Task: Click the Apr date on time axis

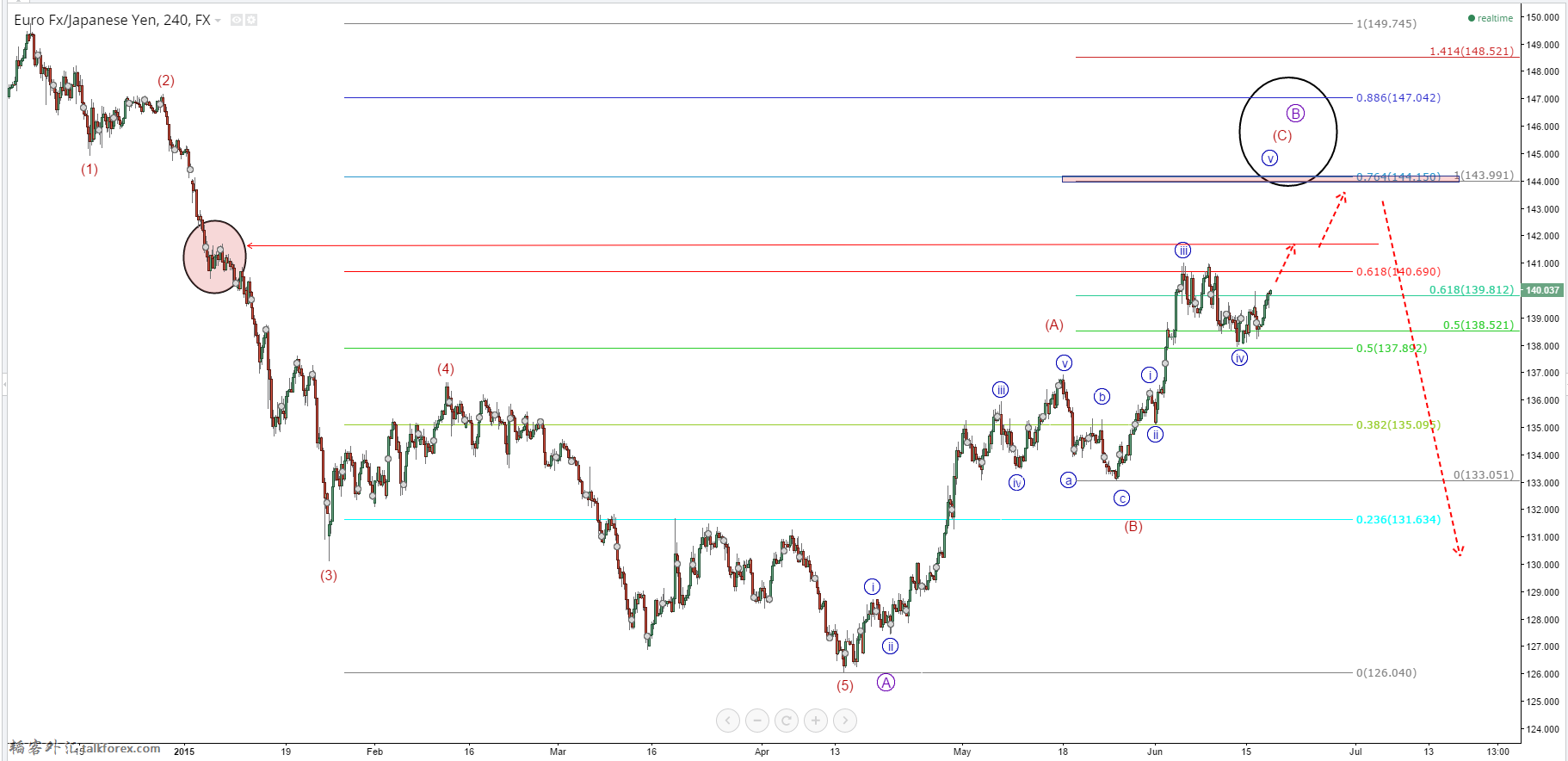Action: click(x=762, y=752)
